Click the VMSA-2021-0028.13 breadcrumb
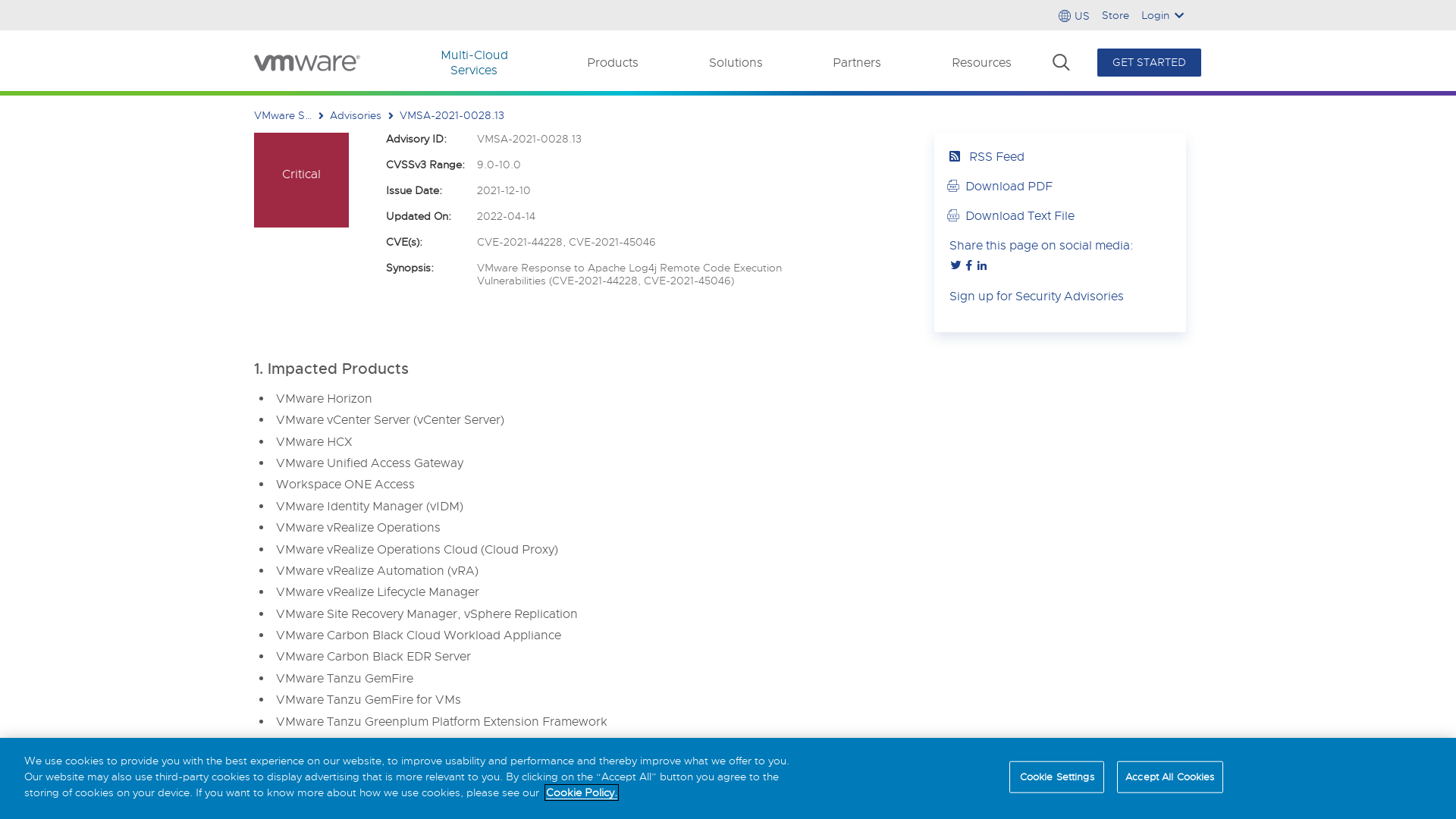The height and width of the screenshot is (819, 1456). [452, 115]
